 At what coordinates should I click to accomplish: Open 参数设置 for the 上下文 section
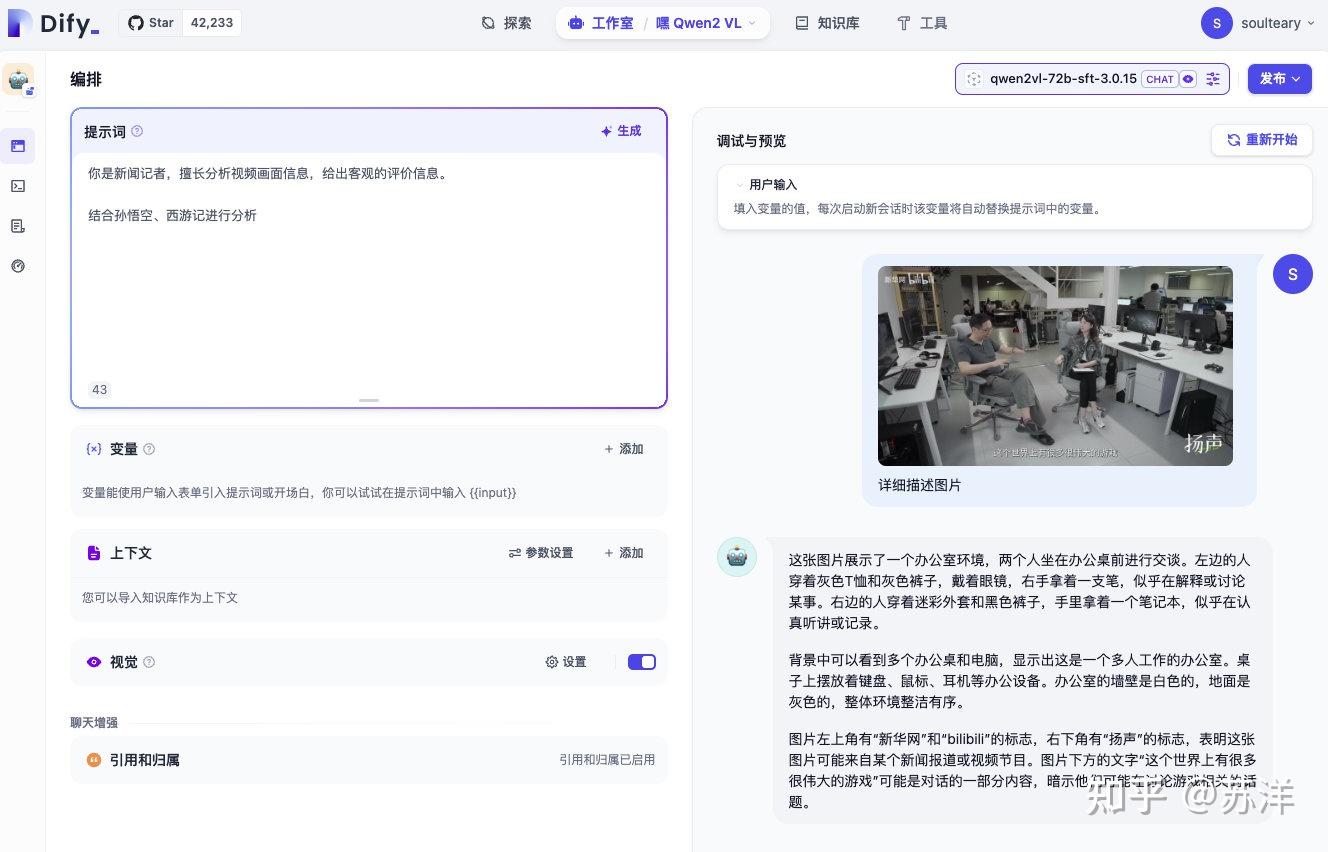[540, 552]
